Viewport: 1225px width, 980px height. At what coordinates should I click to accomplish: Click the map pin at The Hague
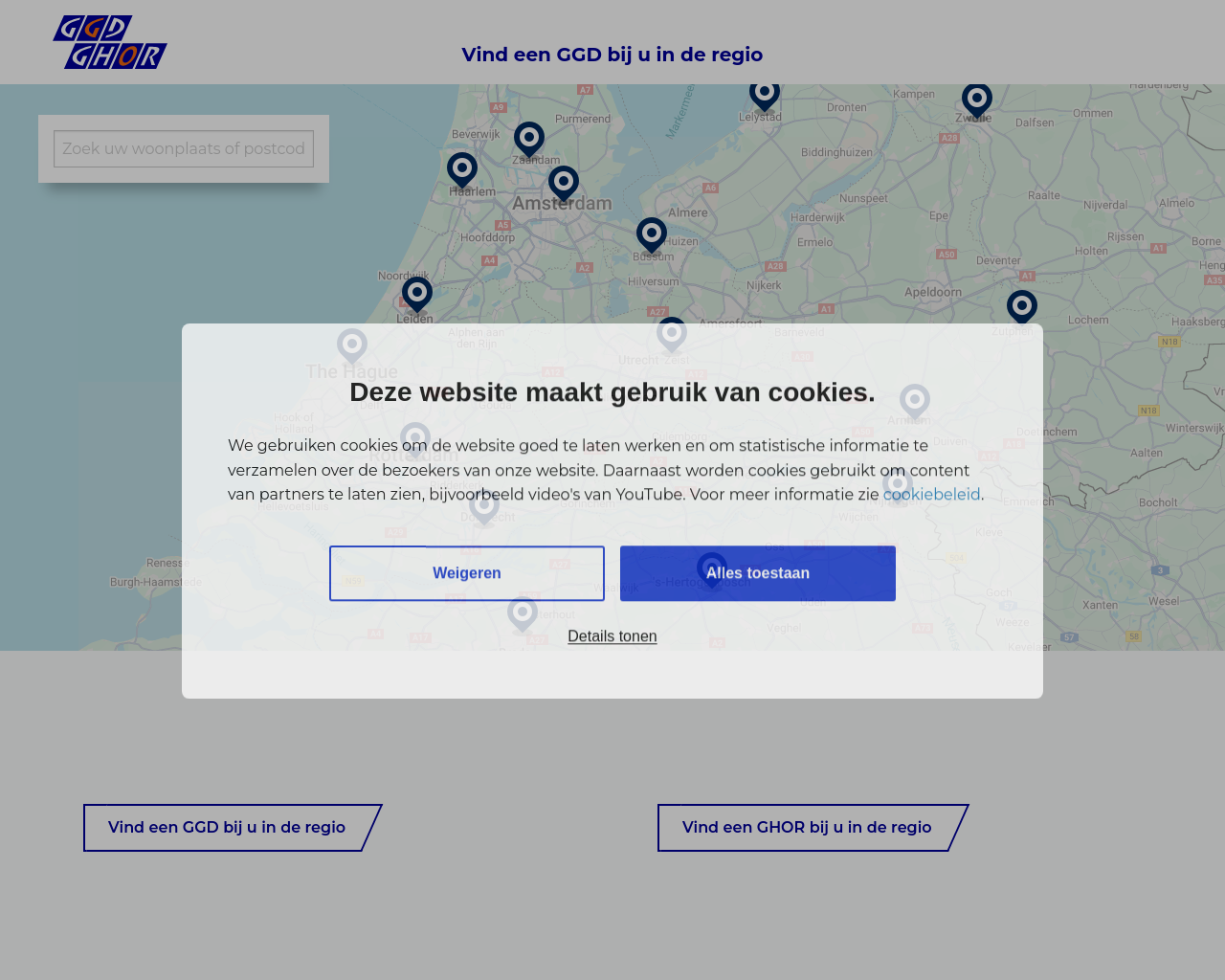coord(352,347)
